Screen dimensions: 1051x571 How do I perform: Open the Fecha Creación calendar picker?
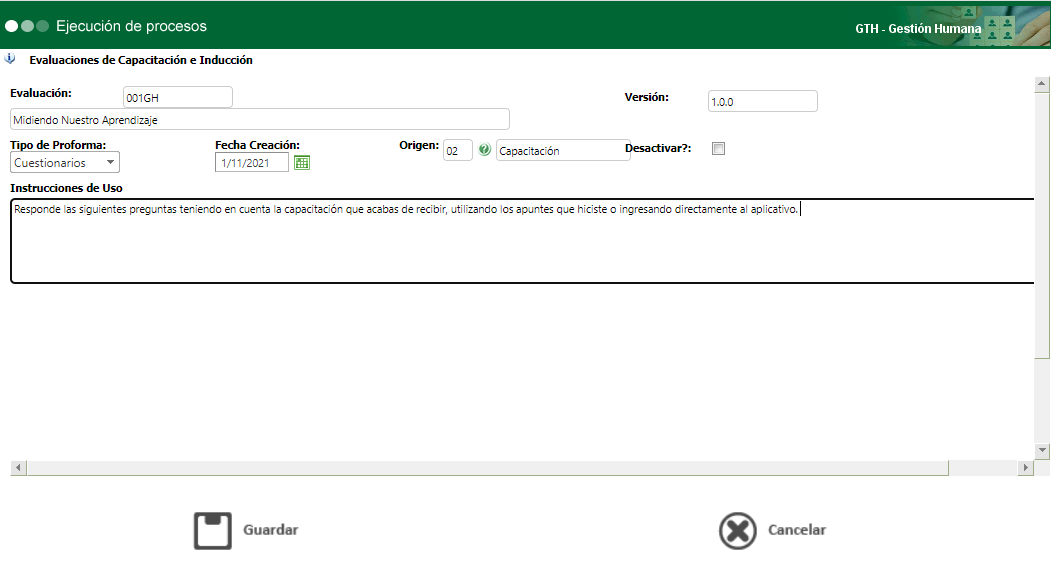[x=302, y=163]
